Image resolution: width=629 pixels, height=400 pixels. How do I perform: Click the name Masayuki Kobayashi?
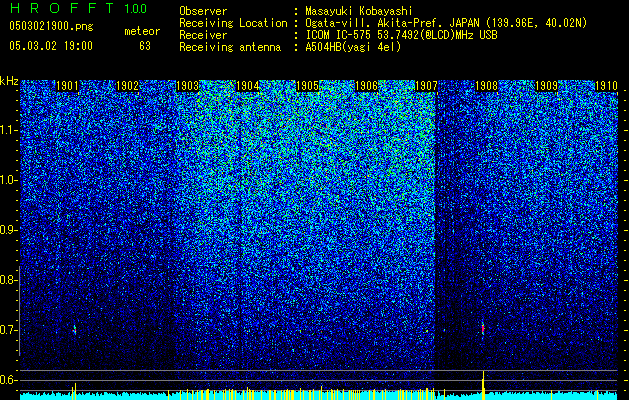(x=359, y=11)
